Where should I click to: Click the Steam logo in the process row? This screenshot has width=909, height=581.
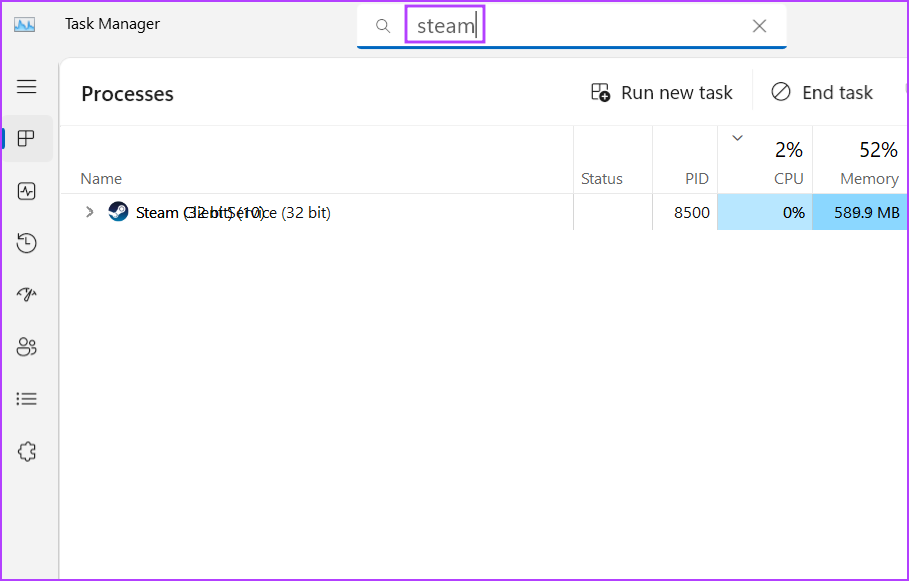tap(117, 212)
